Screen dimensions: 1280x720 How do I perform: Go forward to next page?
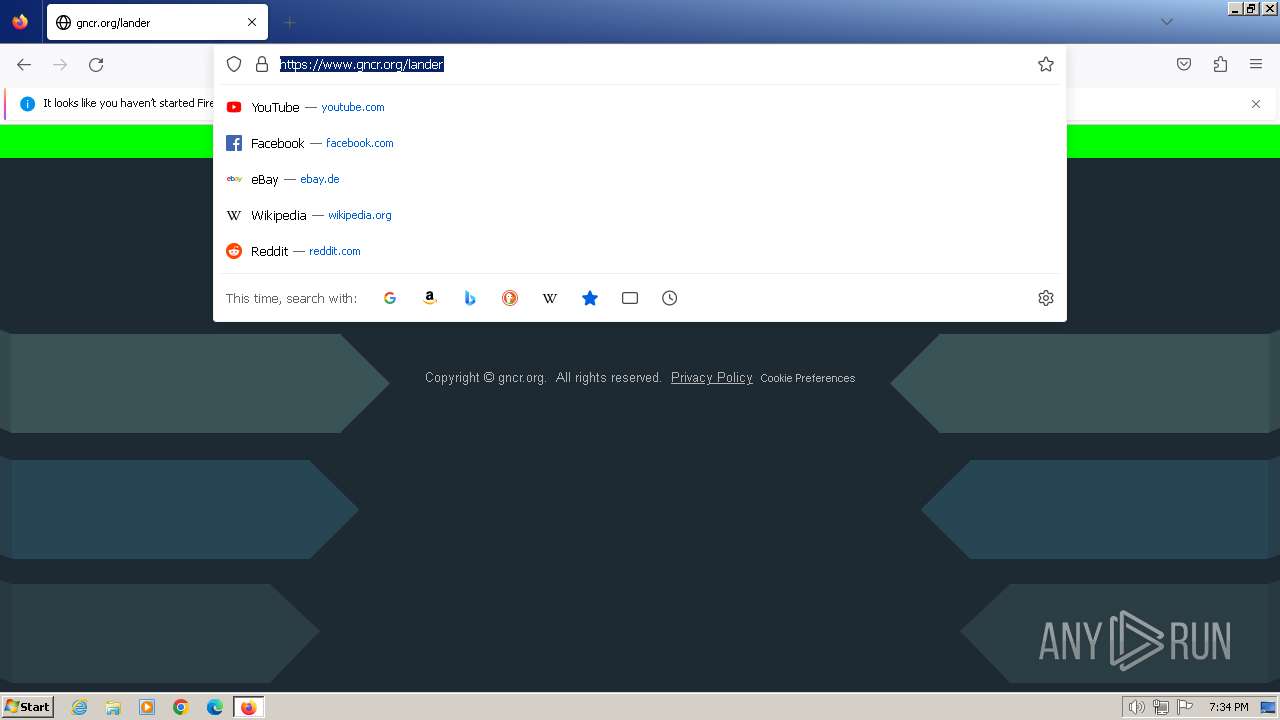pos(60,64)
